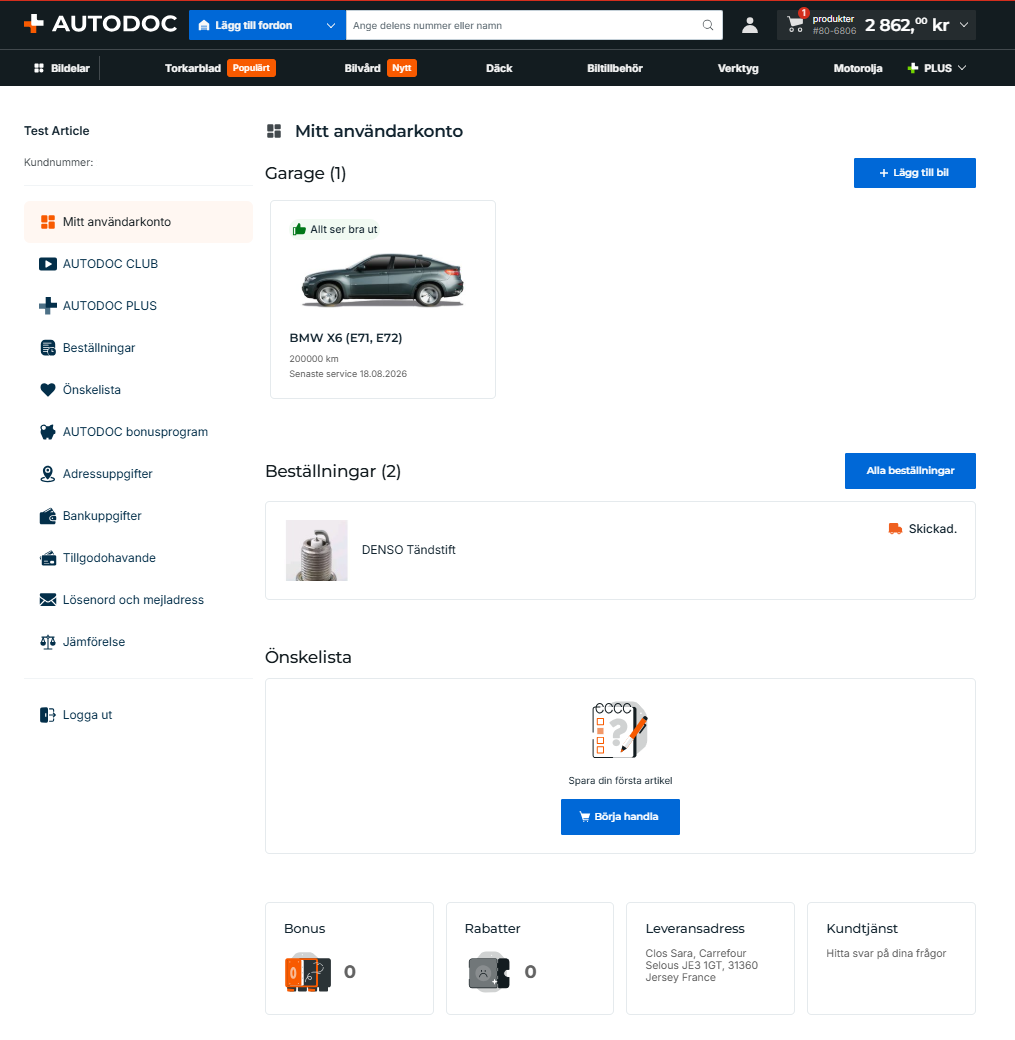Click the #80-6806 cart number
Image resolution: width=1015 pixels, height=1040 pixels.
coord(835,31)
